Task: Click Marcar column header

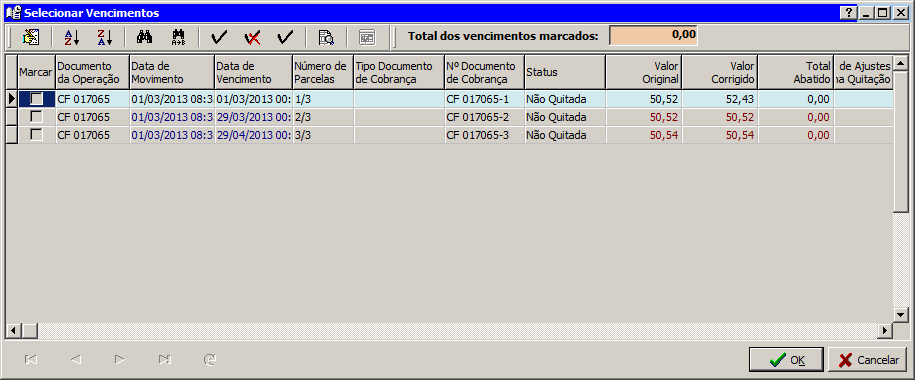Action: tap(36, 72)
